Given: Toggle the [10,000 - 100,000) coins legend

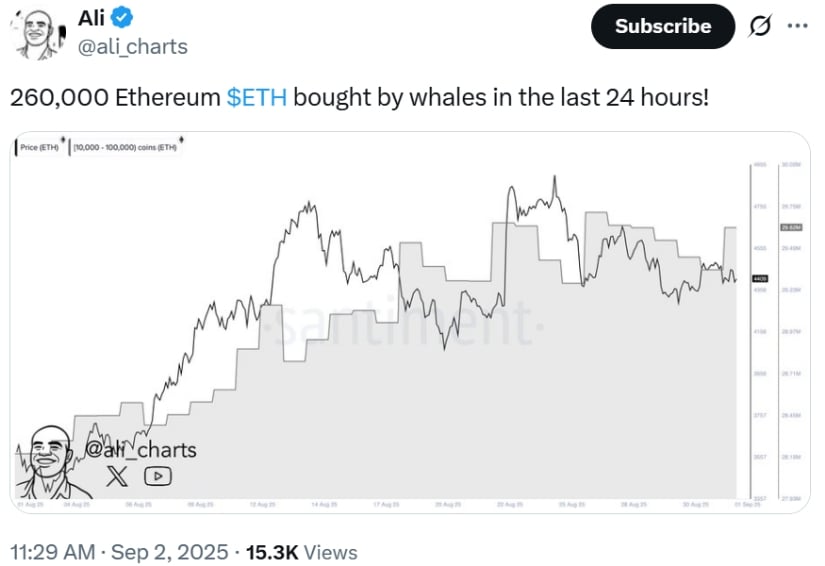Looking at the screenshot, I should [125, 147].
